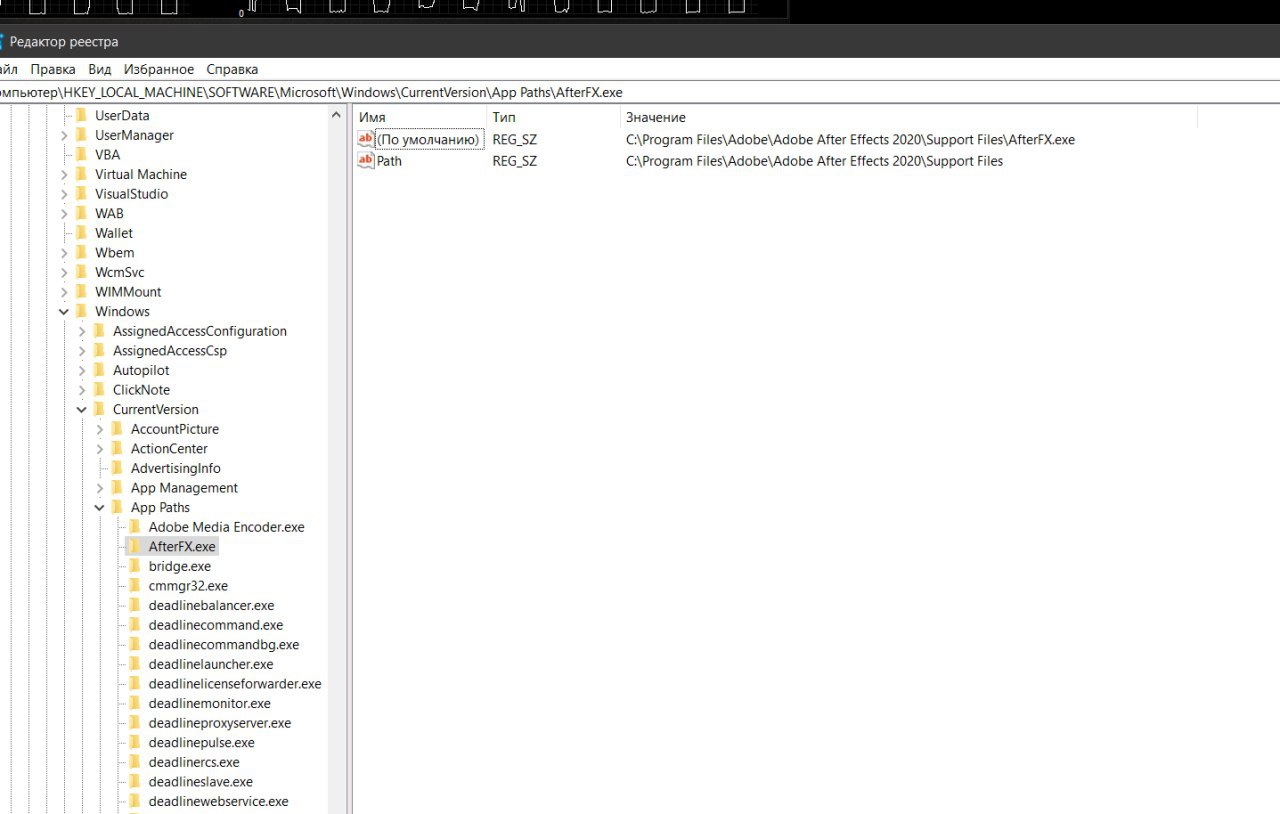Collapse the App Paths key
The width and height of the screenshot is (1280, 814).
pos(100,507)
